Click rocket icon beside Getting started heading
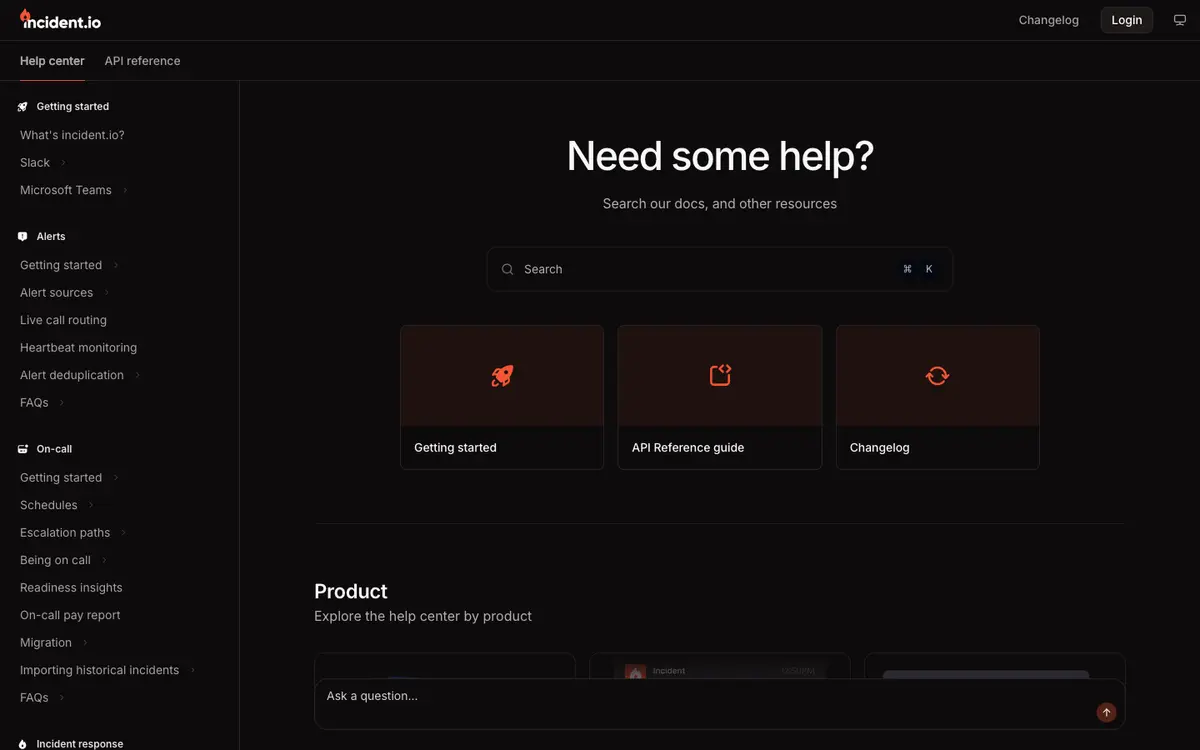 pos(23,107)
